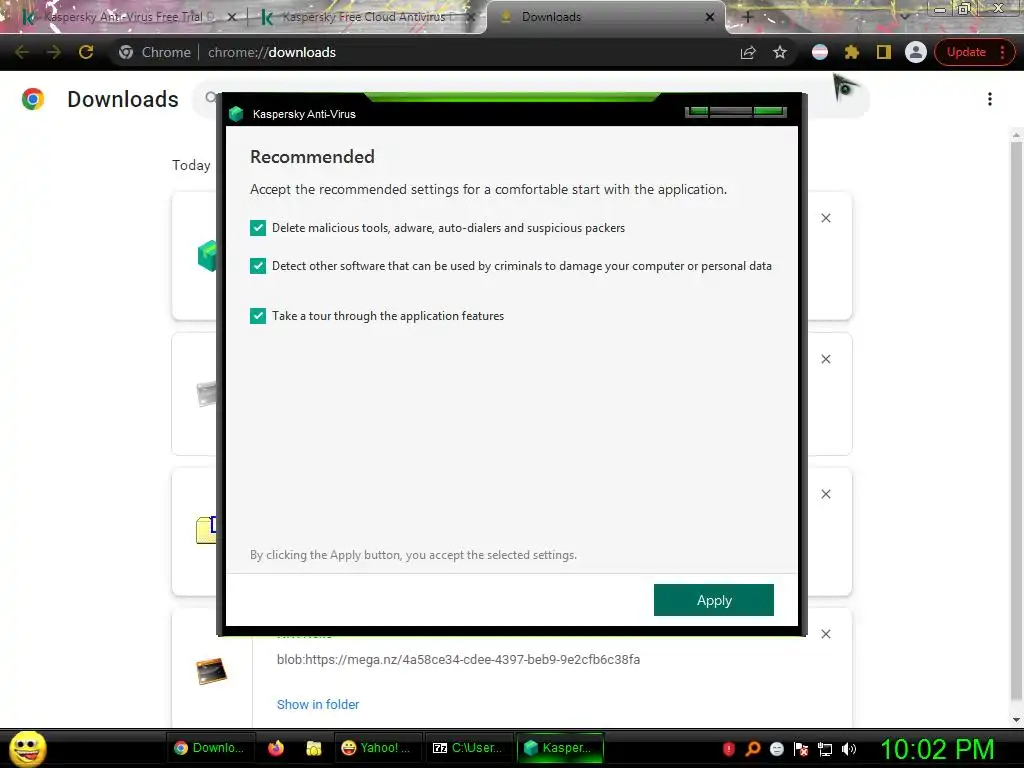
Task: Go forward in Chrome
Action: [54, 52]
